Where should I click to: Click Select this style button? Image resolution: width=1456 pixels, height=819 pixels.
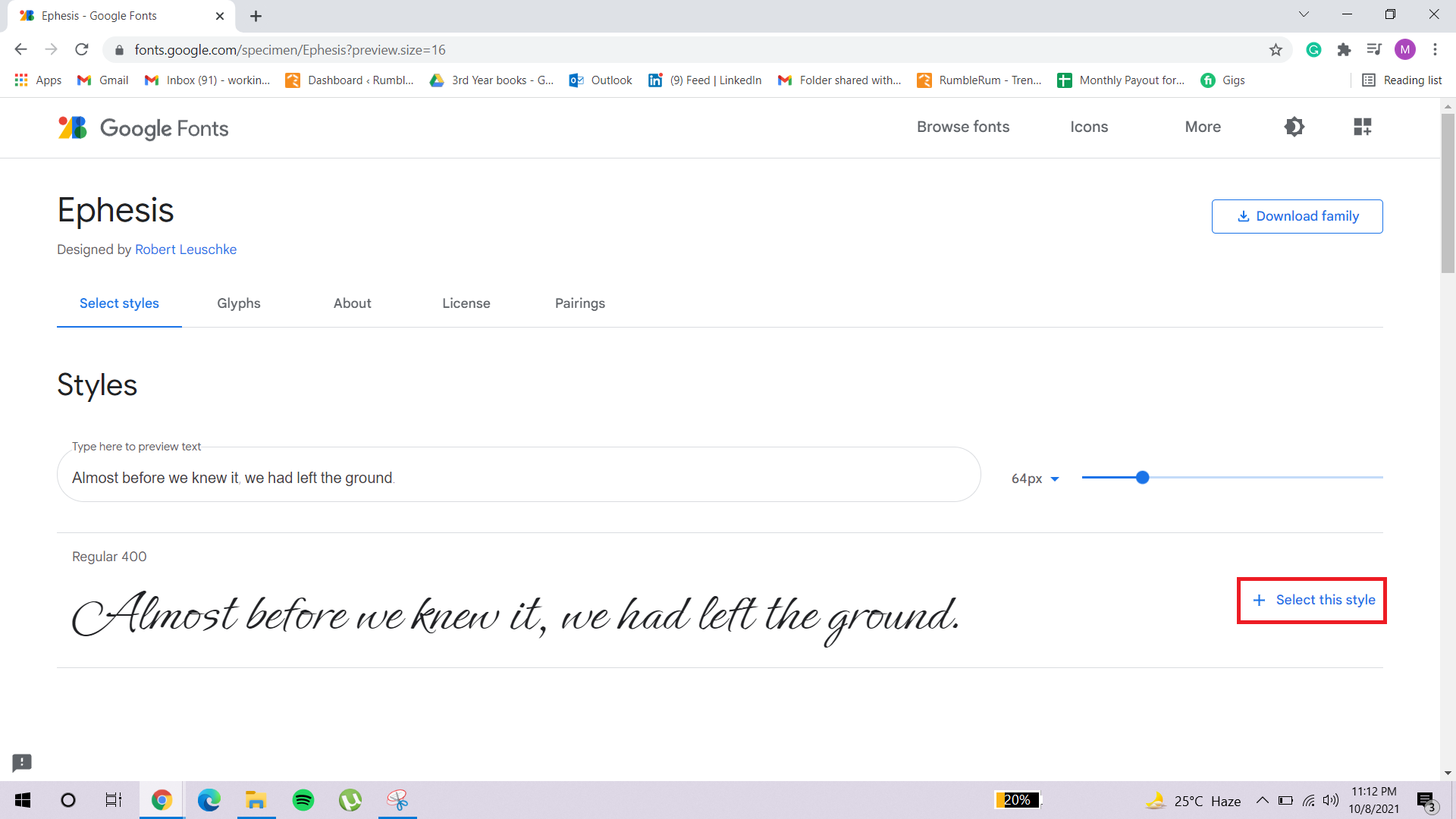pos(1312,600)
